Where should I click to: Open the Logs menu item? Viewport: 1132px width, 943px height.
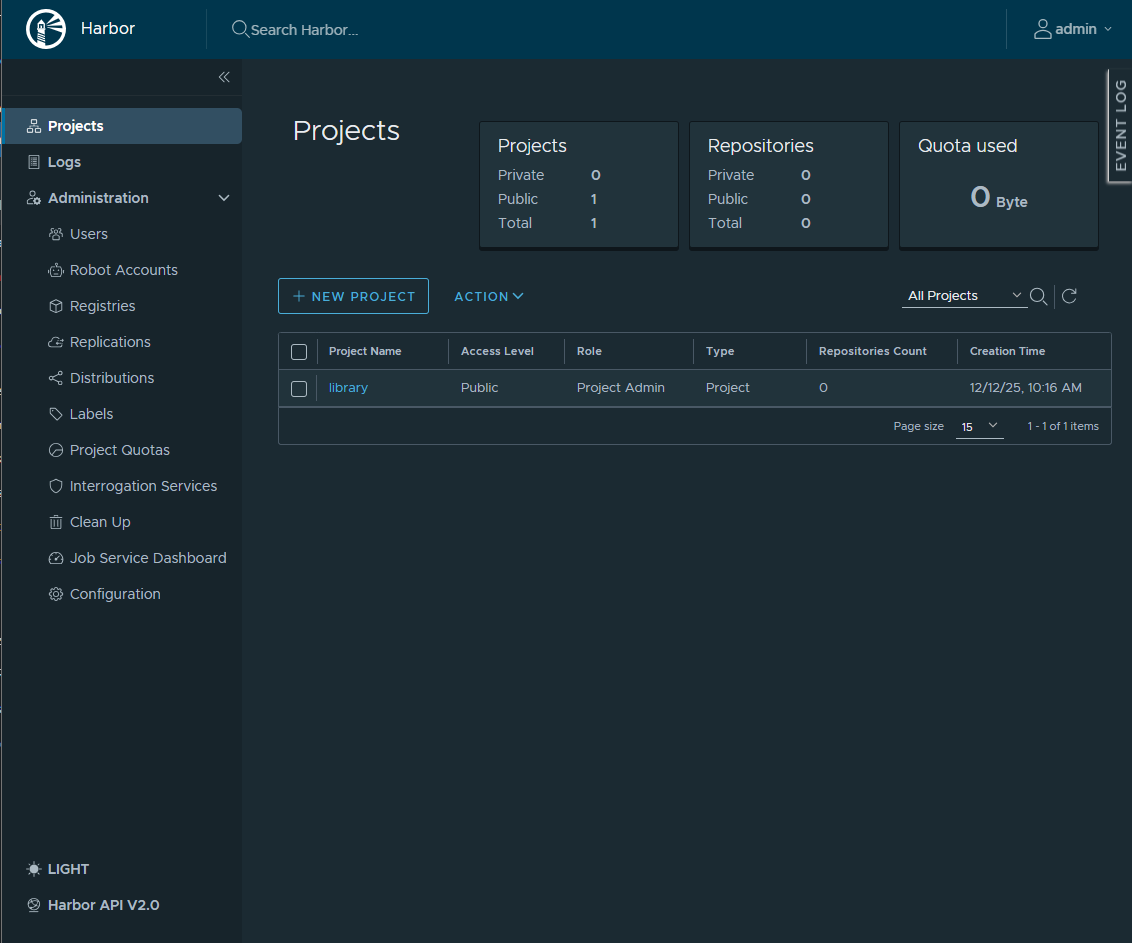(x=64, y=162)
